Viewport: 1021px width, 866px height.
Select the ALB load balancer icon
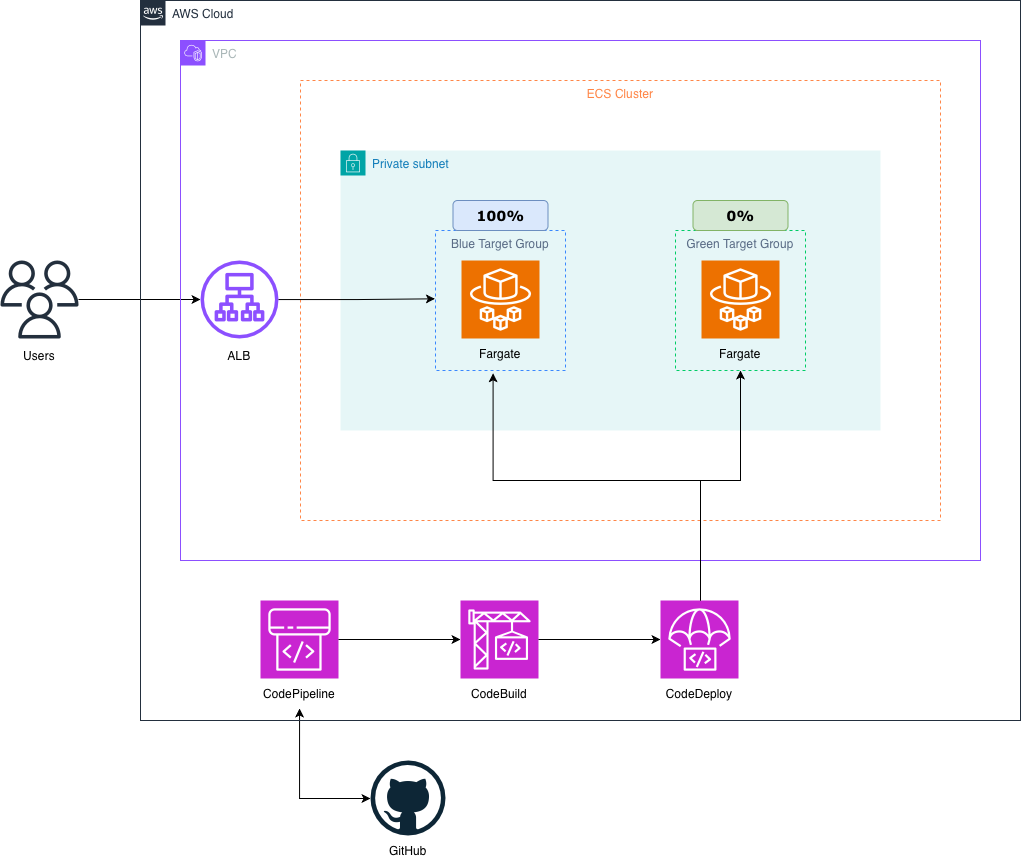(x=239, y=299)
